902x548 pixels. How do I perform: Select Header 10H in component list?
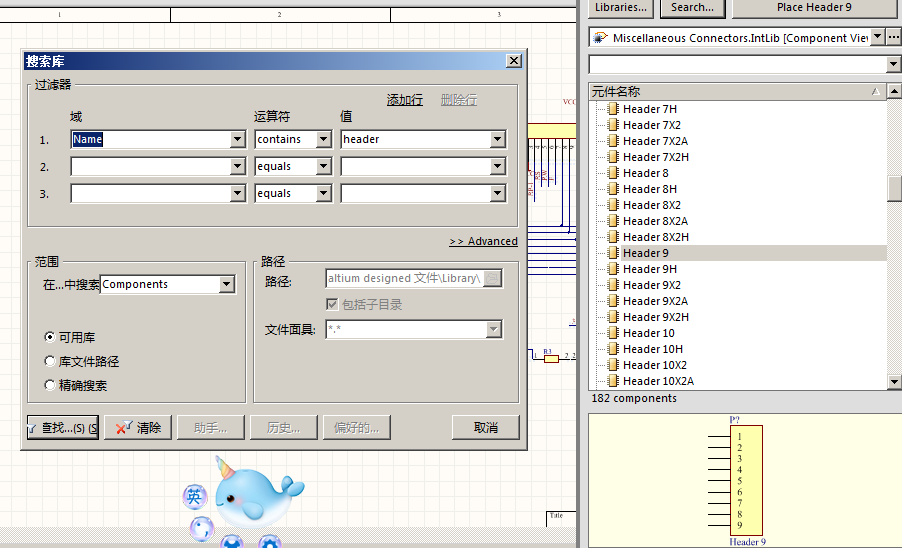652,349
